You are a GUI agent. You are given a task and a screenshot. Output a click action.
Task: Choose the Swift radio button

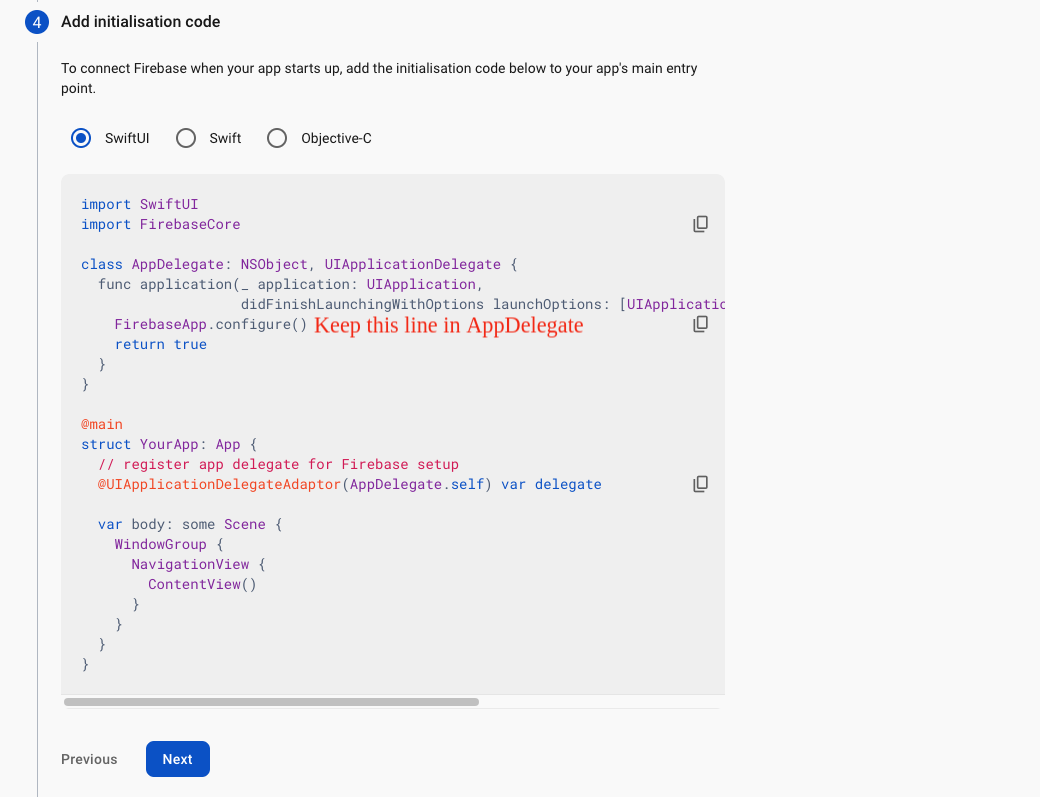[186, 138]
